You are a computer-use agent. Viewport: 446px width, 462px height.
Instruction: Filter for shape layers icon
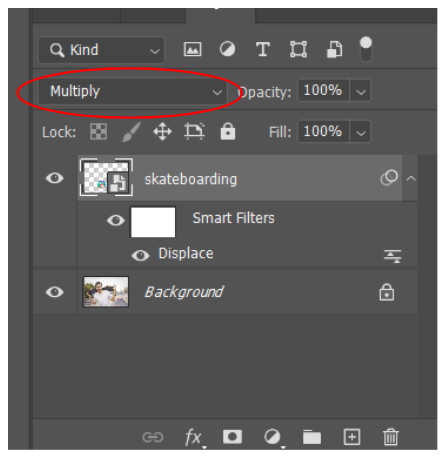tap(298, 50)
